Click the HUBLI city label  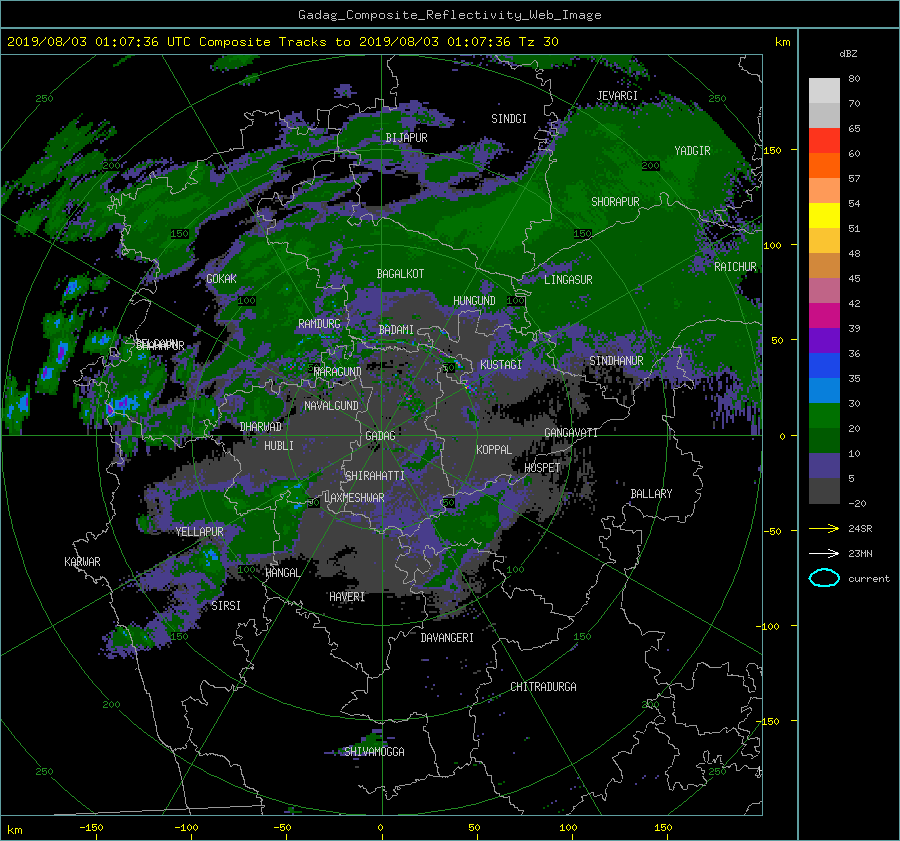(x=278, y=446)
